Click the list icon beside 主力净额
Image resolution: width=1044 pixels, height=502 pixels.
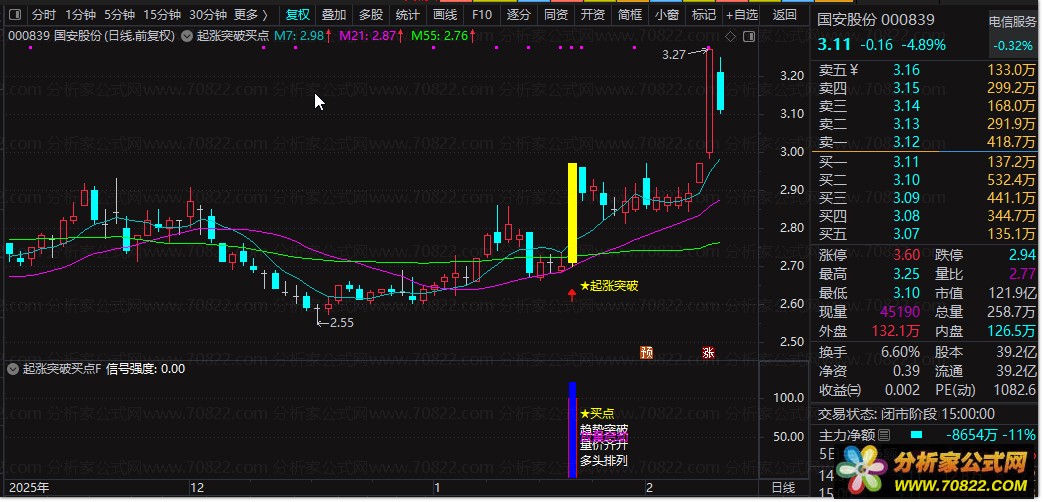coord(884,436)
